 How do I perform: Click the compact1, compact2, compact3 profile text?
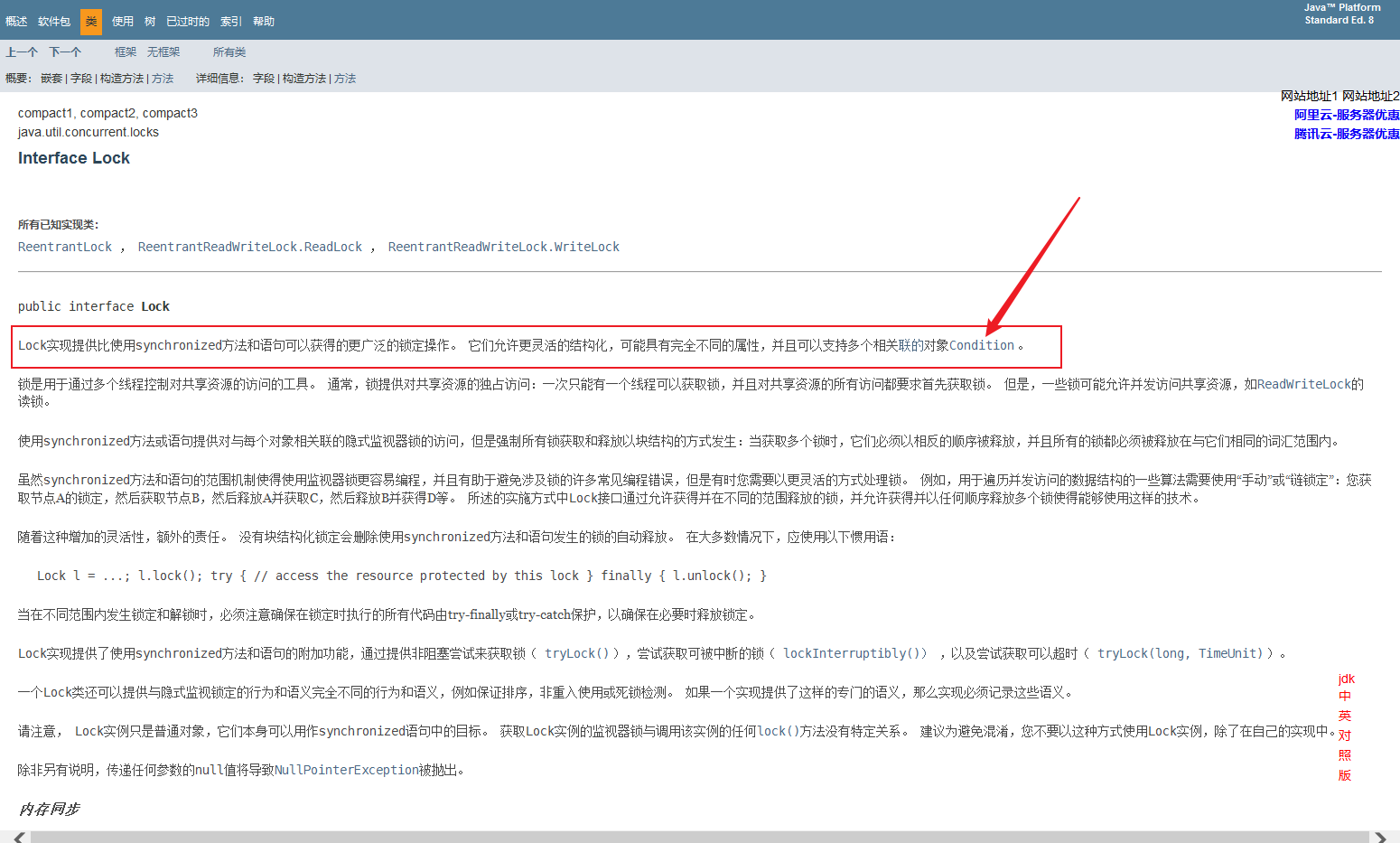(x=107, y=113)
